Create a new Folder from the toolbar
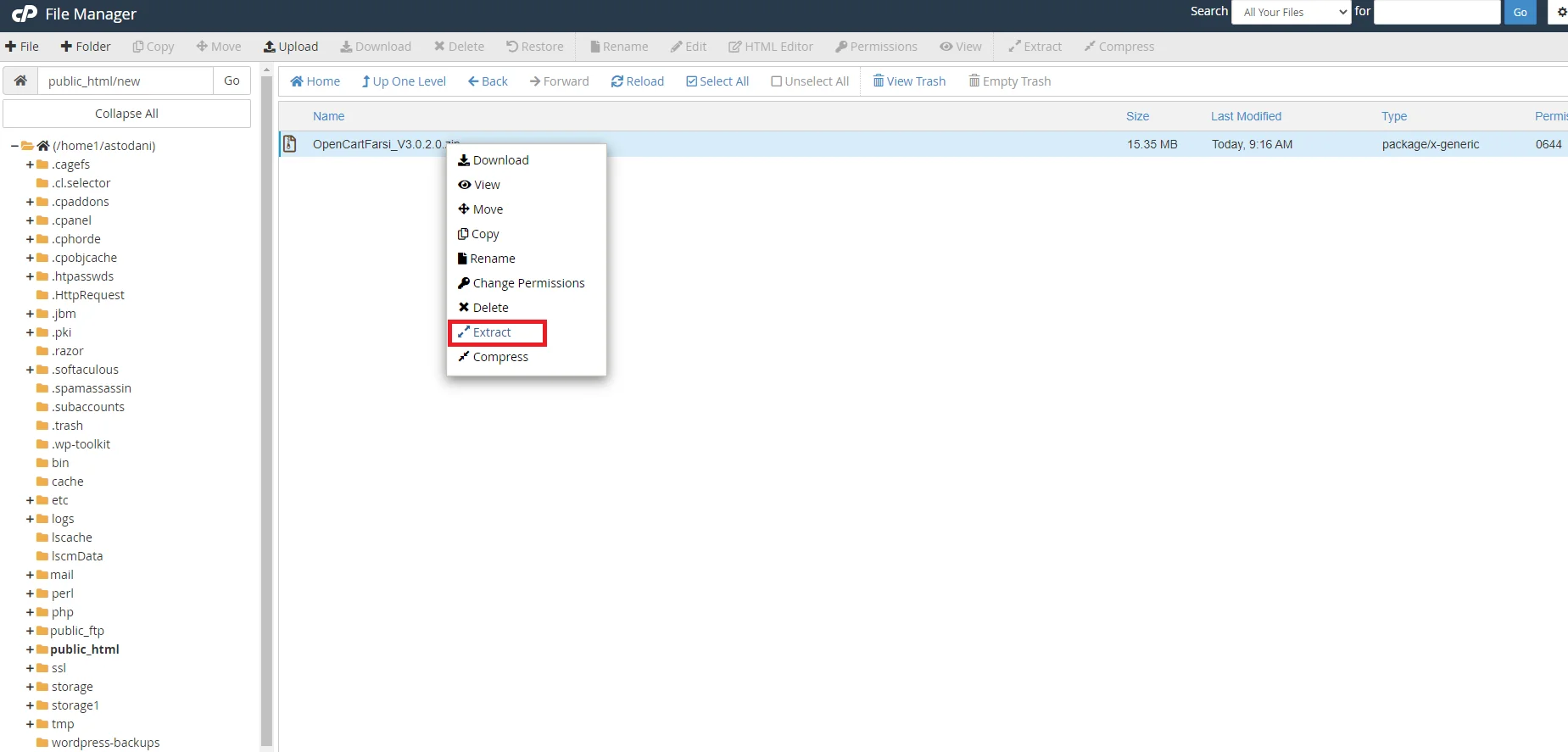Viewport: 1568px width, 752px height. 85,47
